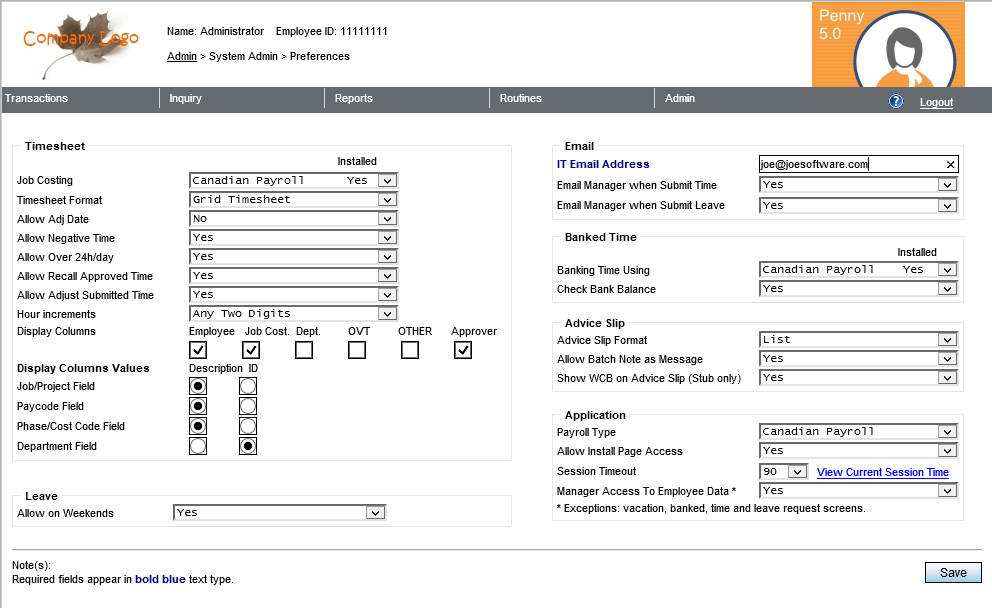Choose Description radio for Department Field
The width and height of the screenshot is (992, 608).
pyautogui.click(x=198, y=446)
